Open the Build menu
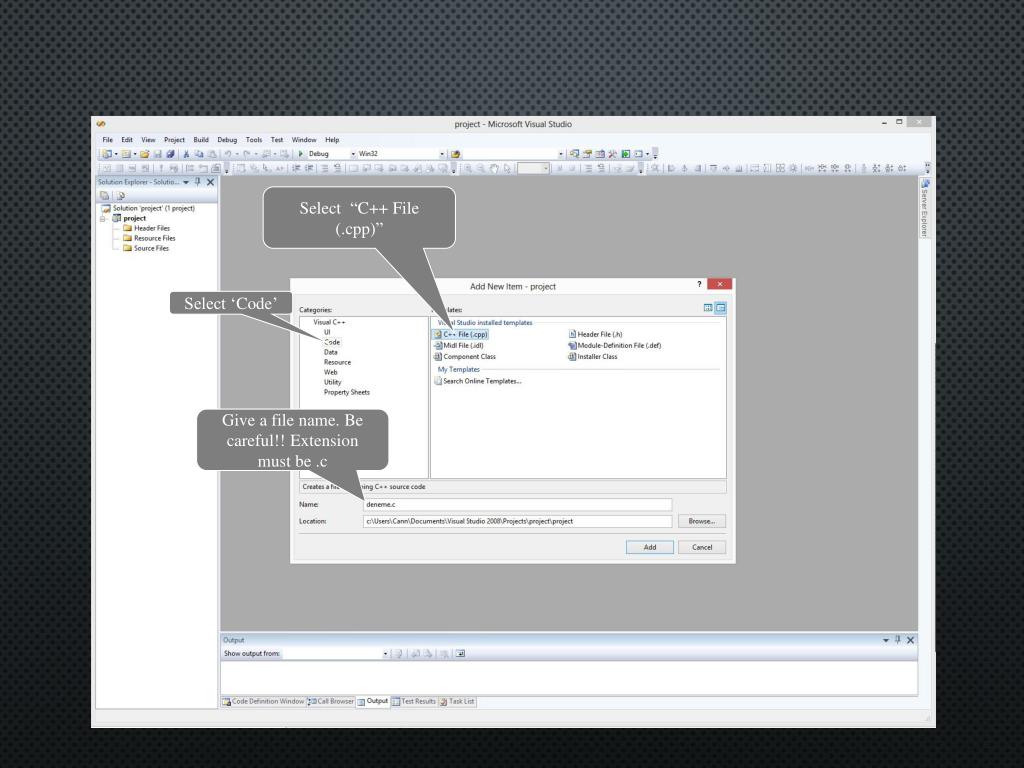 coord(201,140)
